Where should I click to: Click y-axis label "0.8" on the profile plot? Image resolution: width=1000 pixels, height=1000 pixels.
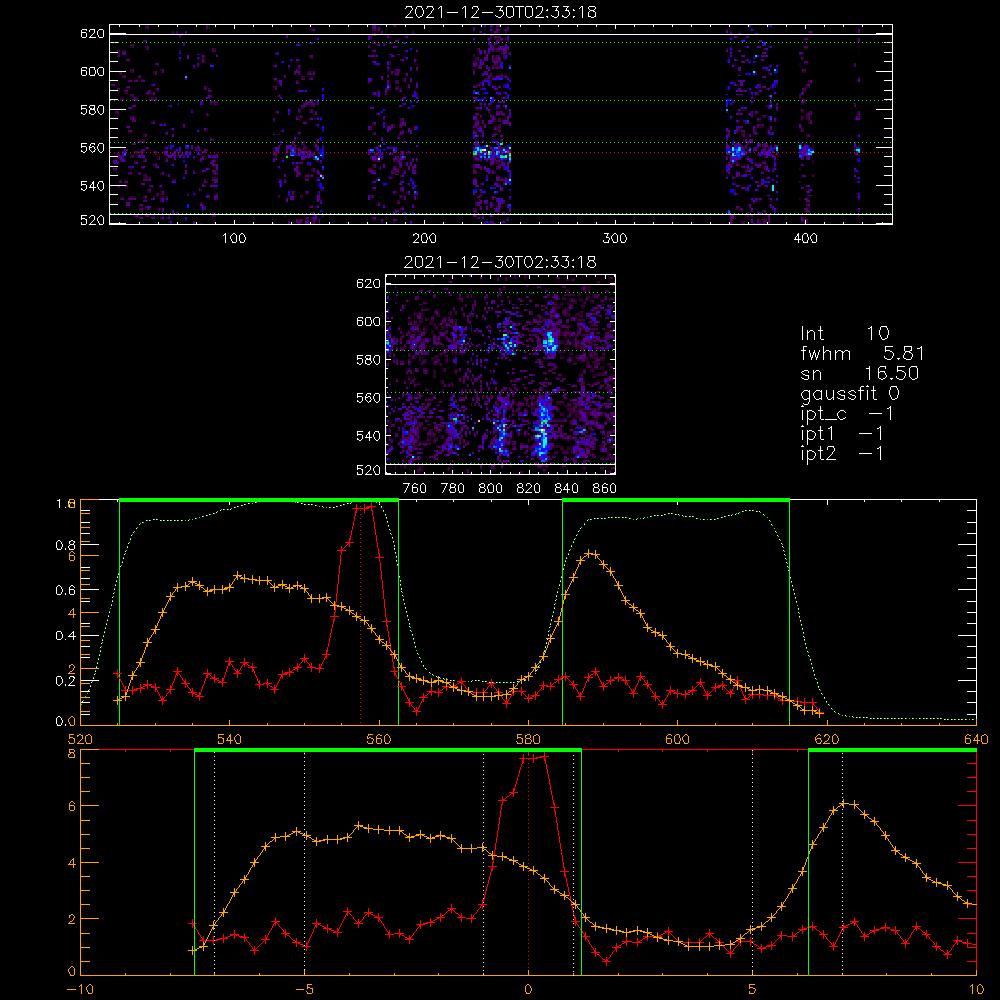pyautogui.click(x=66, y=545)
